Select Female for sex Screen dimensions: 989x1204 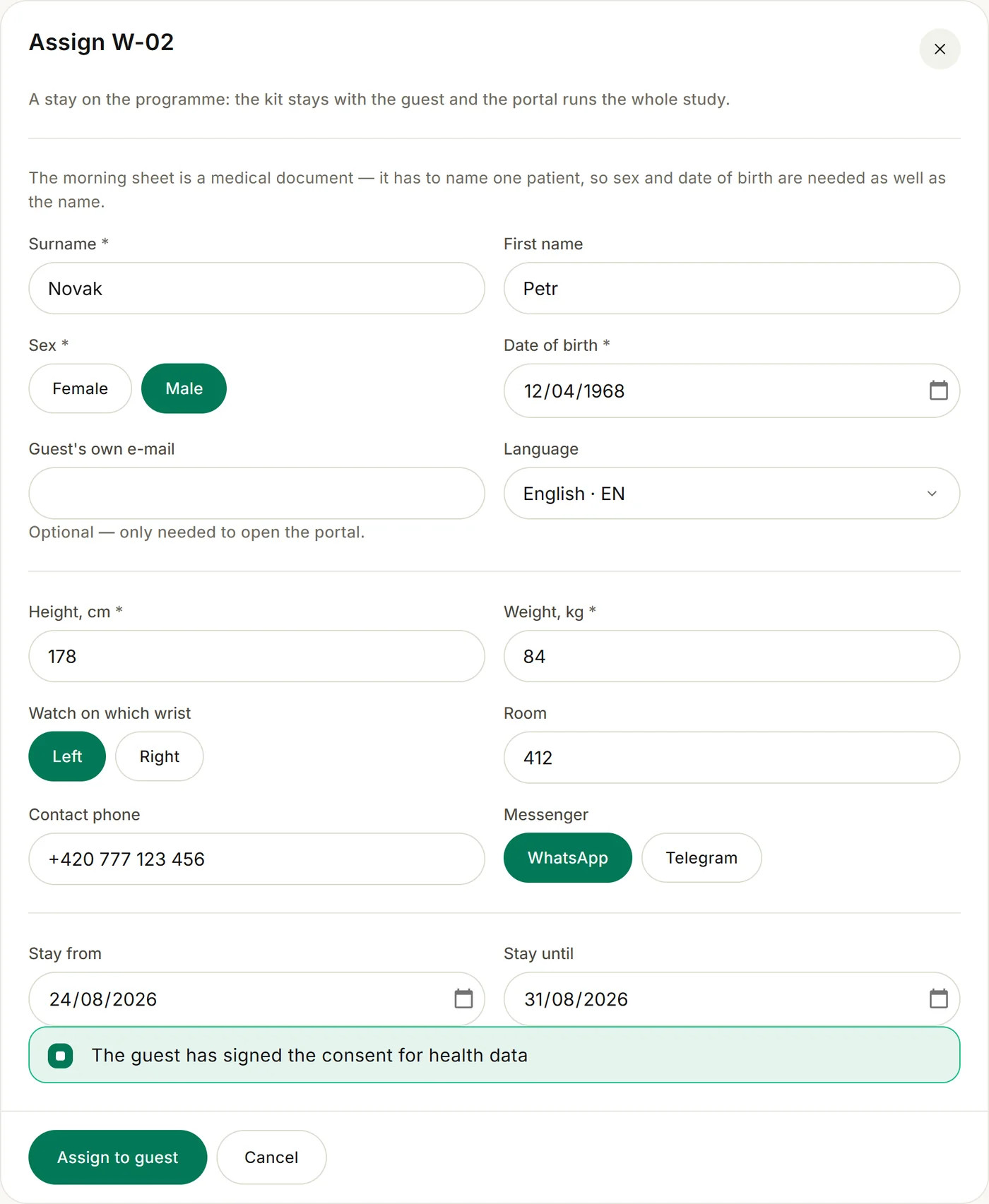point(81,388)
